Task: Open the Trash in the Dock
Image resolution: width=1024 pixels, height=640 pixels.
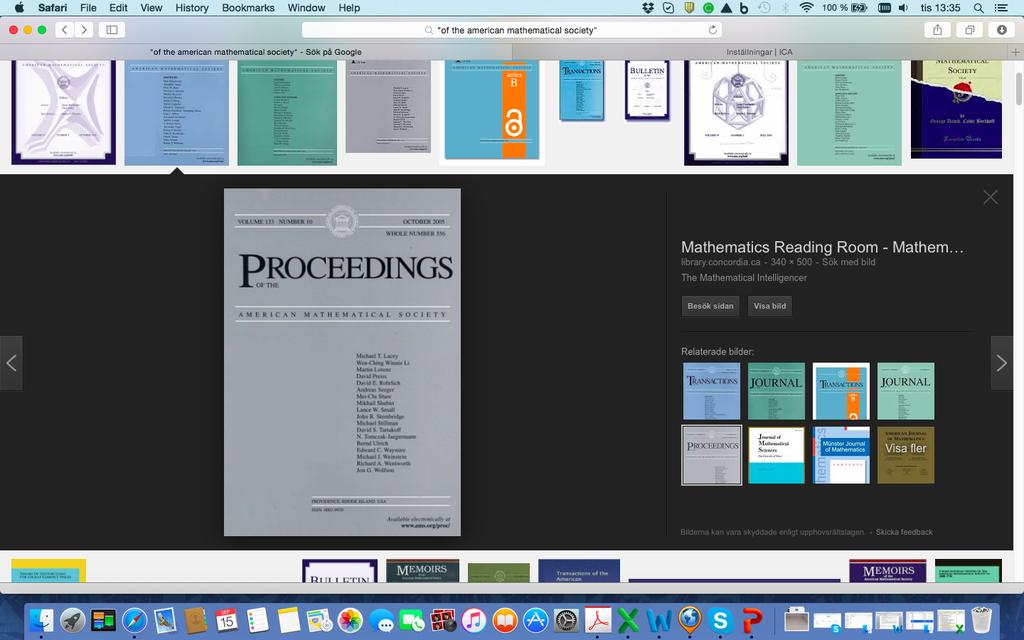Action: point(982,620)
